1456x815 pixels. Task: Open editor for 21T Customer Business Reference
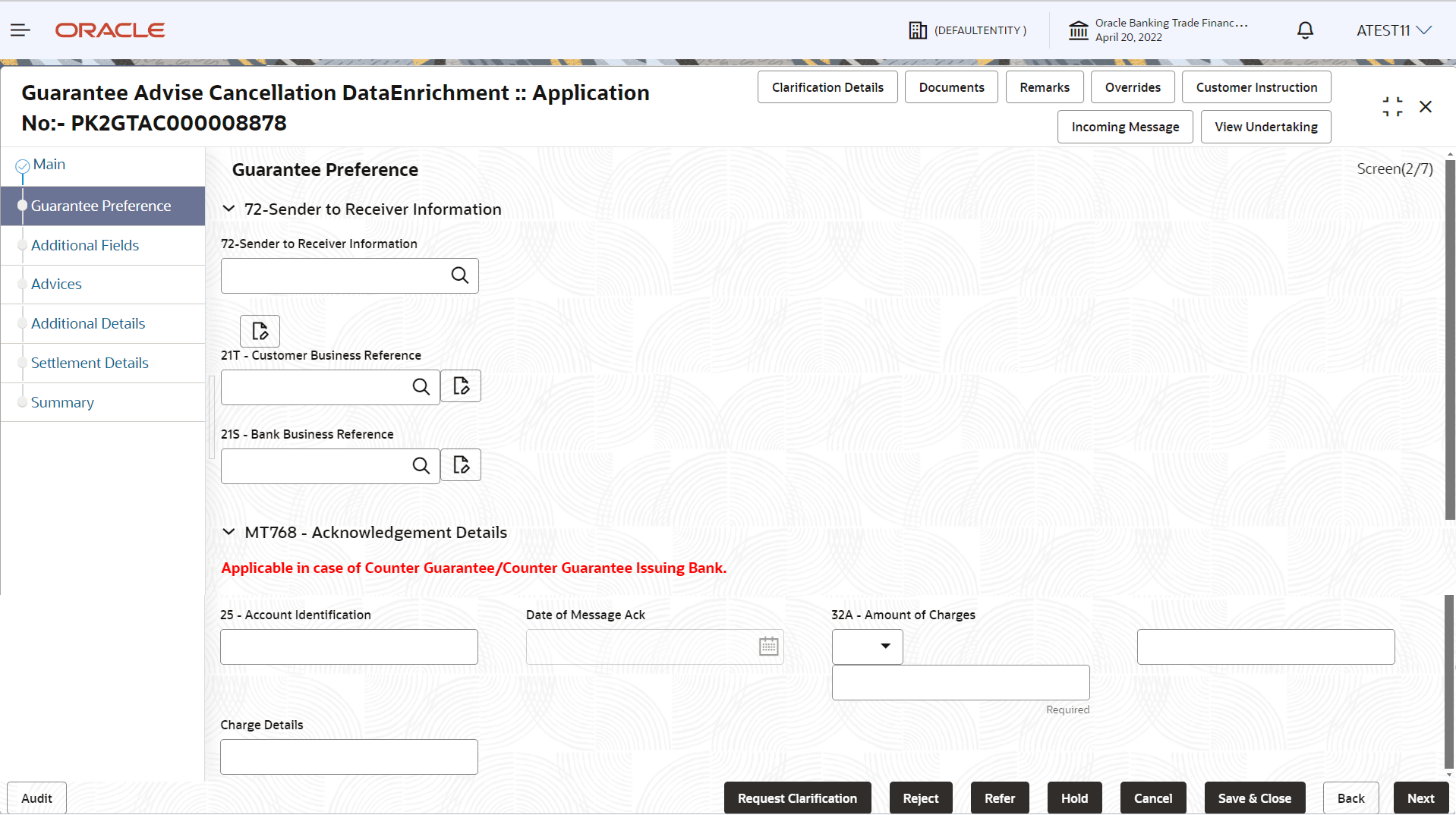461,386
